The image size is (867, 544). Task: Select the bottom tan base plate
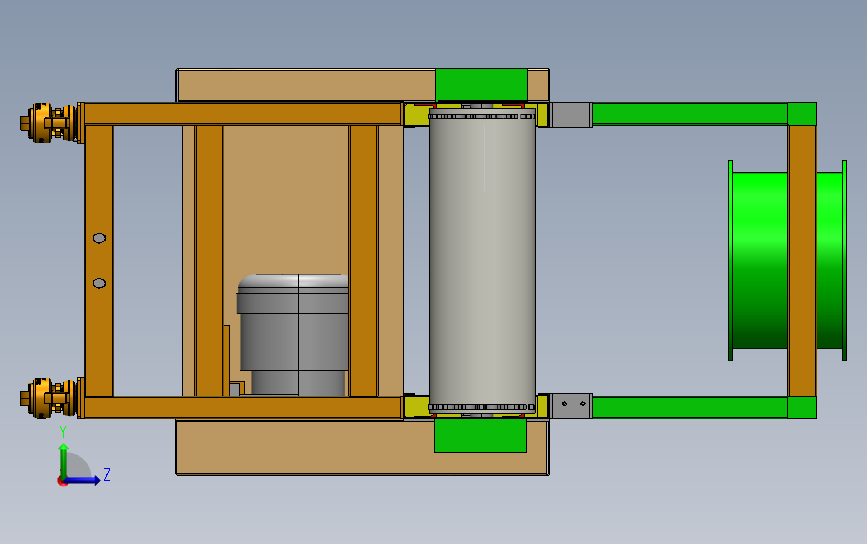[305, 447]
